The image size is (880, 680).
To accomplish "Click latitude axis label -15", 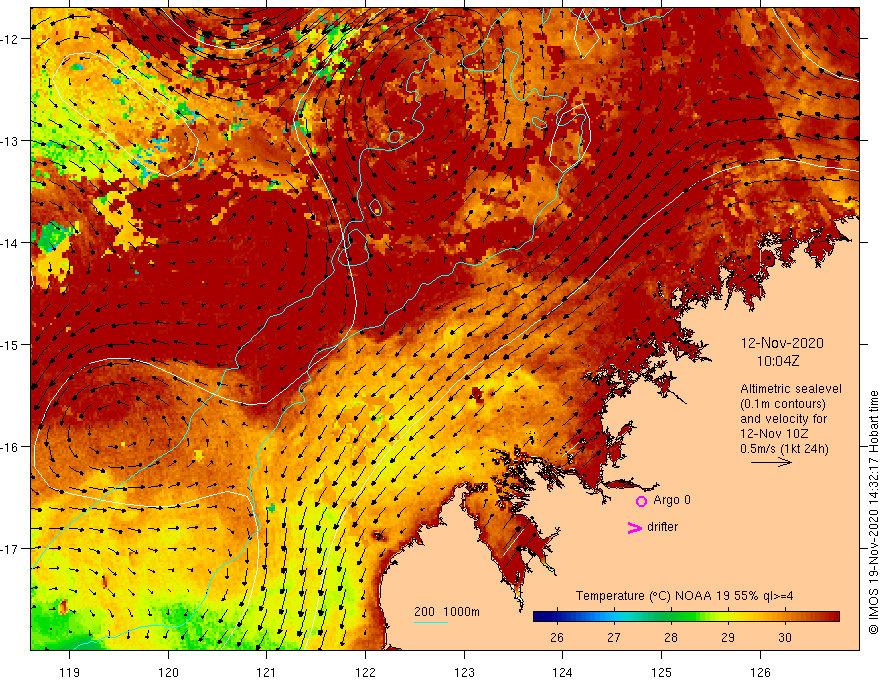I will click(11, 344).
